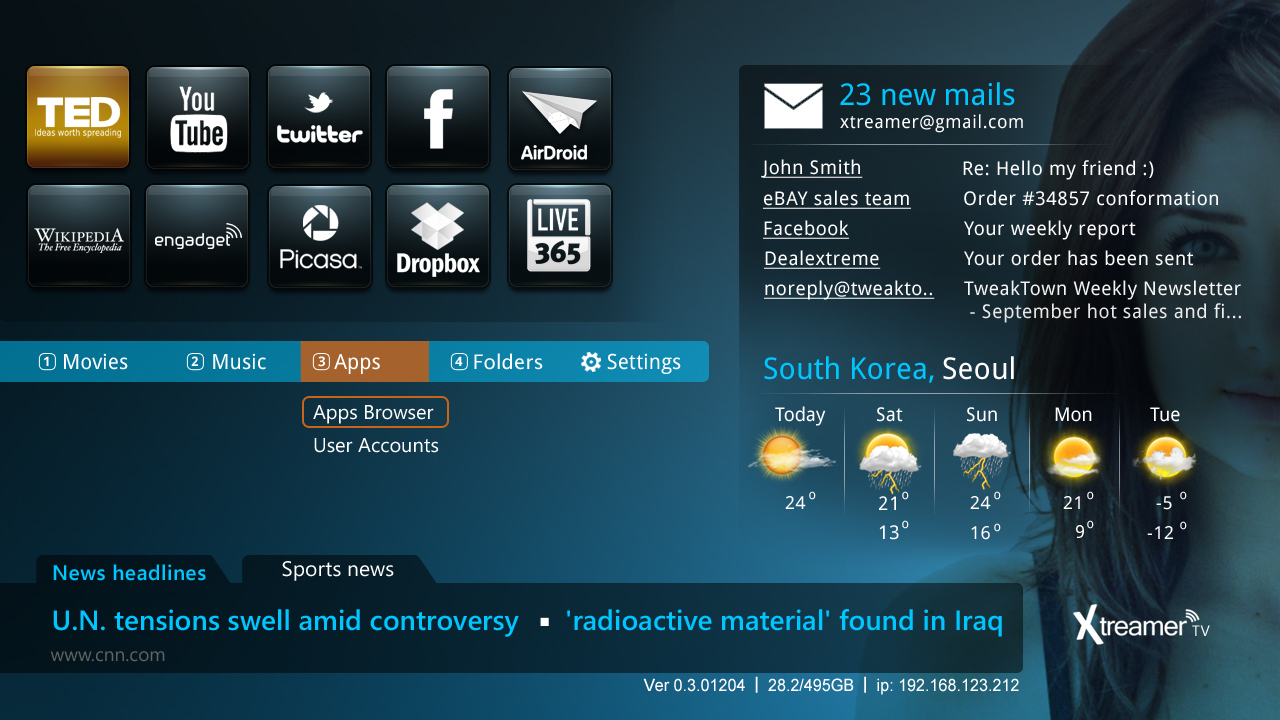Select Sunday's storm weather icon
The width and height of the screenshot is (1280, 720).
[982, 460]
